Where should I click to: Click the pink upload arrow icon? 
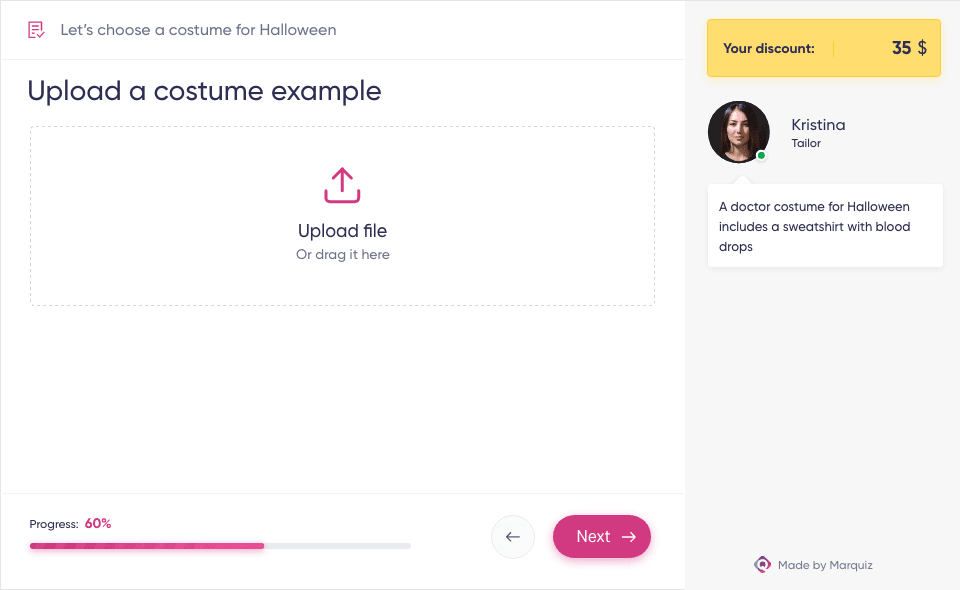coord(342,185)
